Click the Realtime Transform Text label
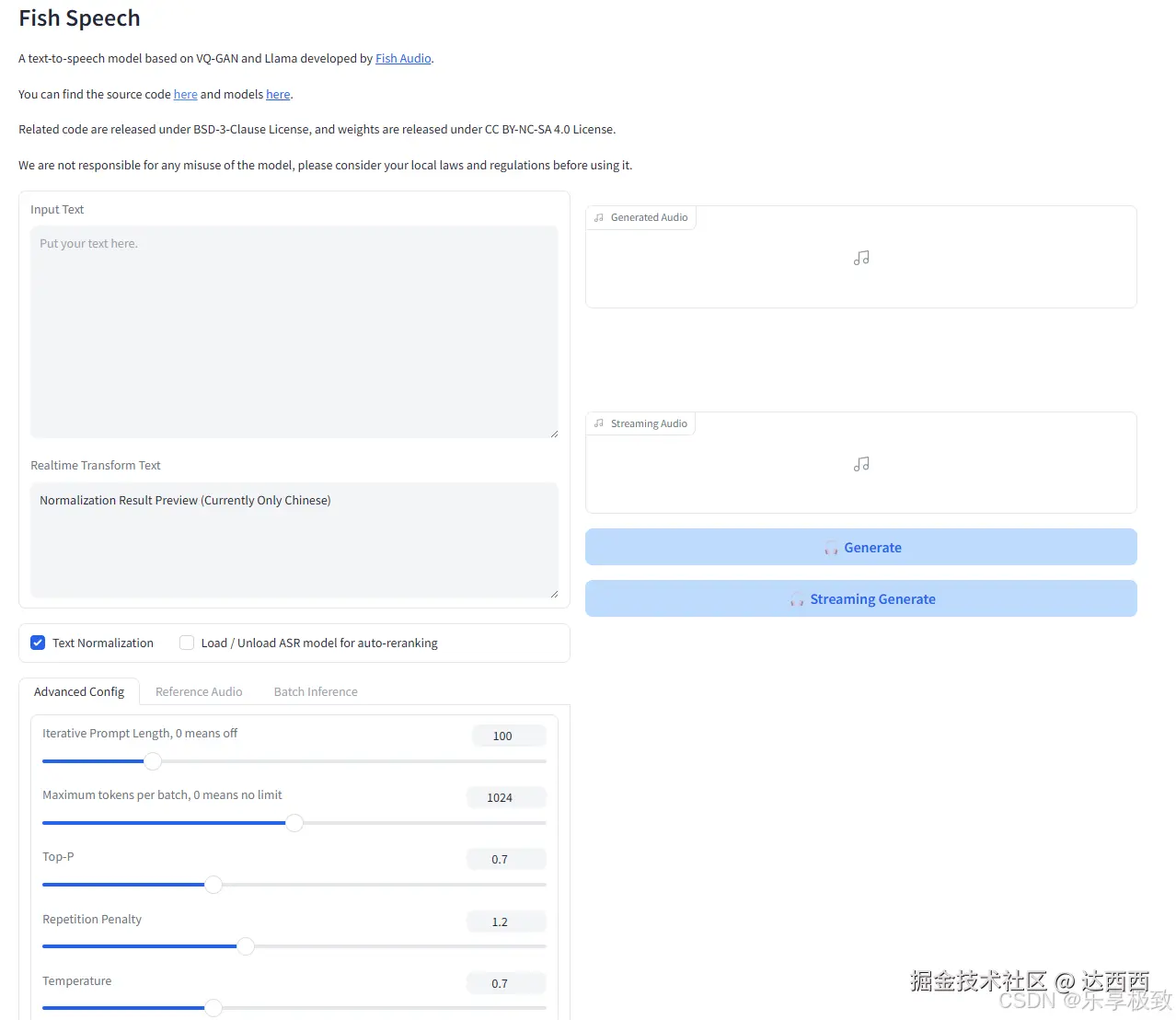The image size is (1176, 1020). [x=96, y=466]
